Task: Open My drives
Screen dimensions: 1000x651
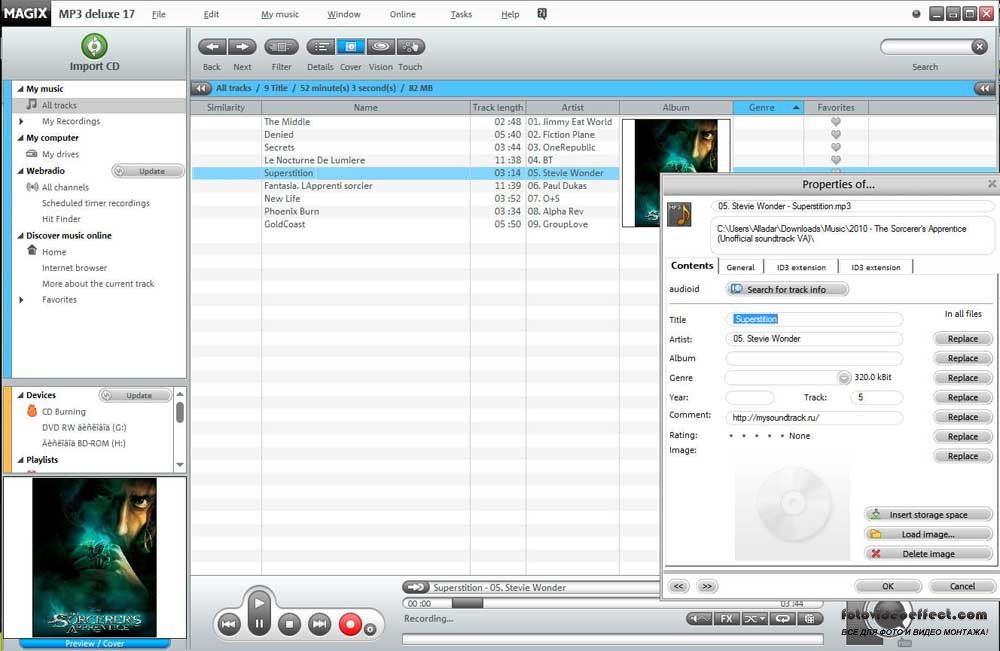Action: (x=60, y=154)
